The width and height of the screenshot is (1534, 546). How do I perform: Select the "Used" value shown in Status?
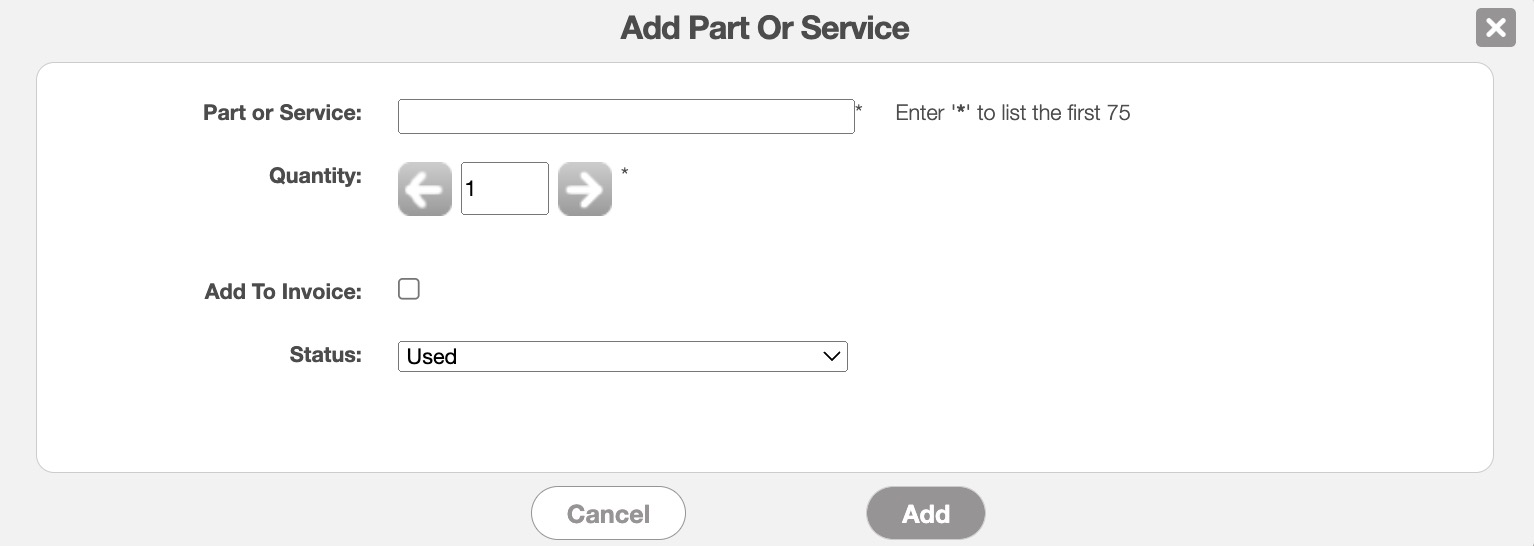pyautogui.click(x=432, y=357)
